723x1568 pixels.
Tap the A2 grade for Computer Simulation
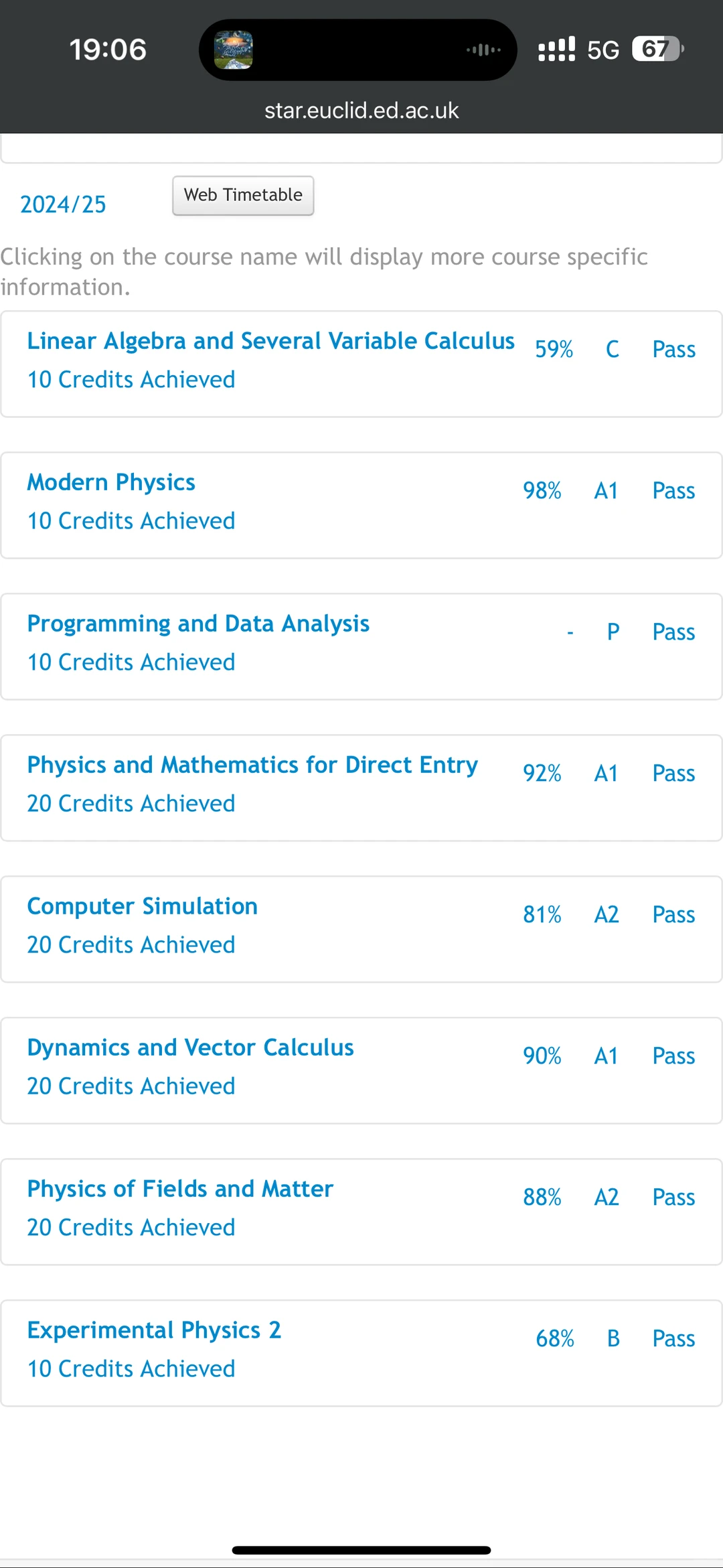607,915
